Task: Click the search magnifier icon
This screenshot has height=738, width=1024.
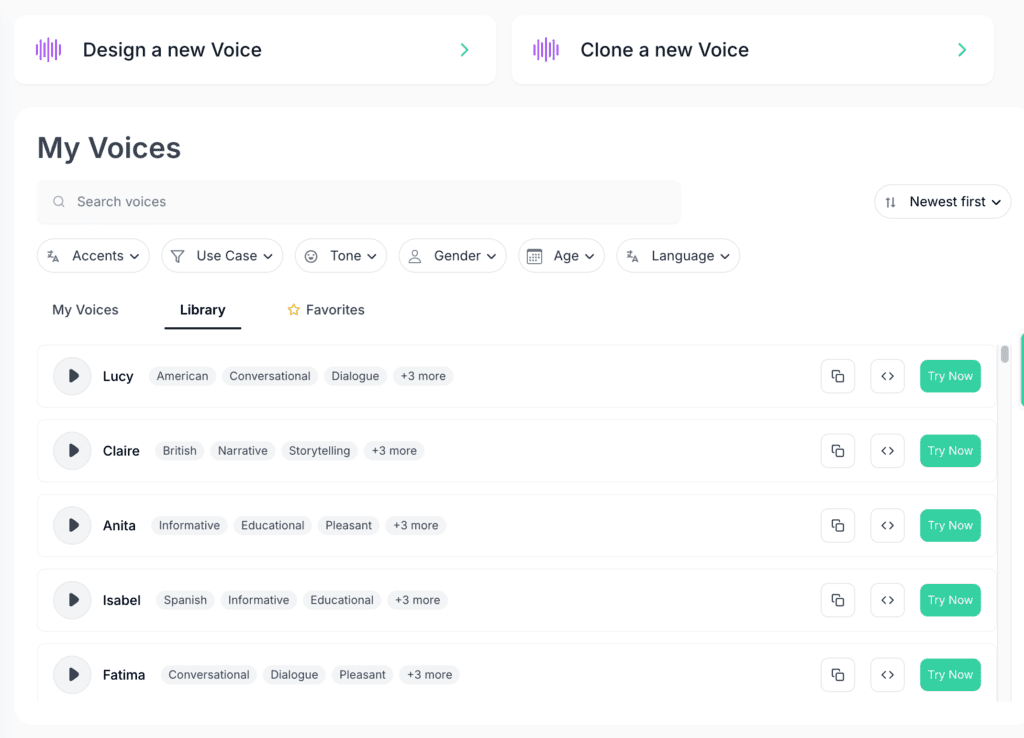Action: (61, 201)
